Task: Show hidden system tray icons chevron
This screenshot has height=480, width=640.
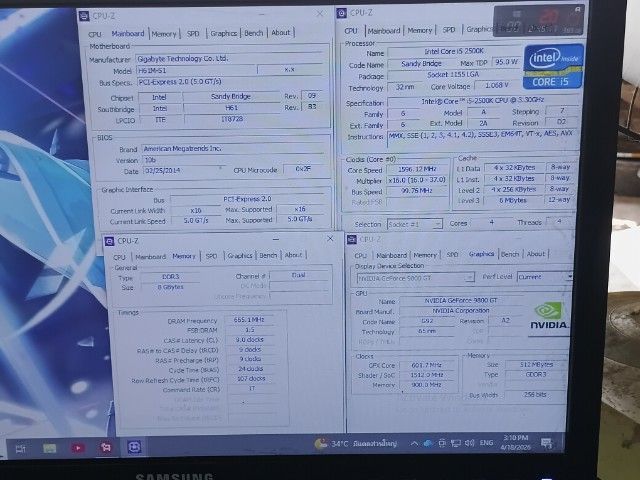Action: [414, 443]
